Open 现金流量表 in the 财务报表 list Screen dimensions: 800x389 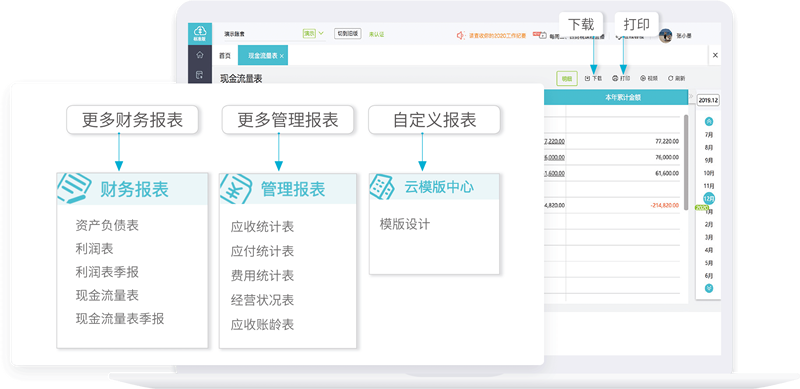tap(107, 296)
